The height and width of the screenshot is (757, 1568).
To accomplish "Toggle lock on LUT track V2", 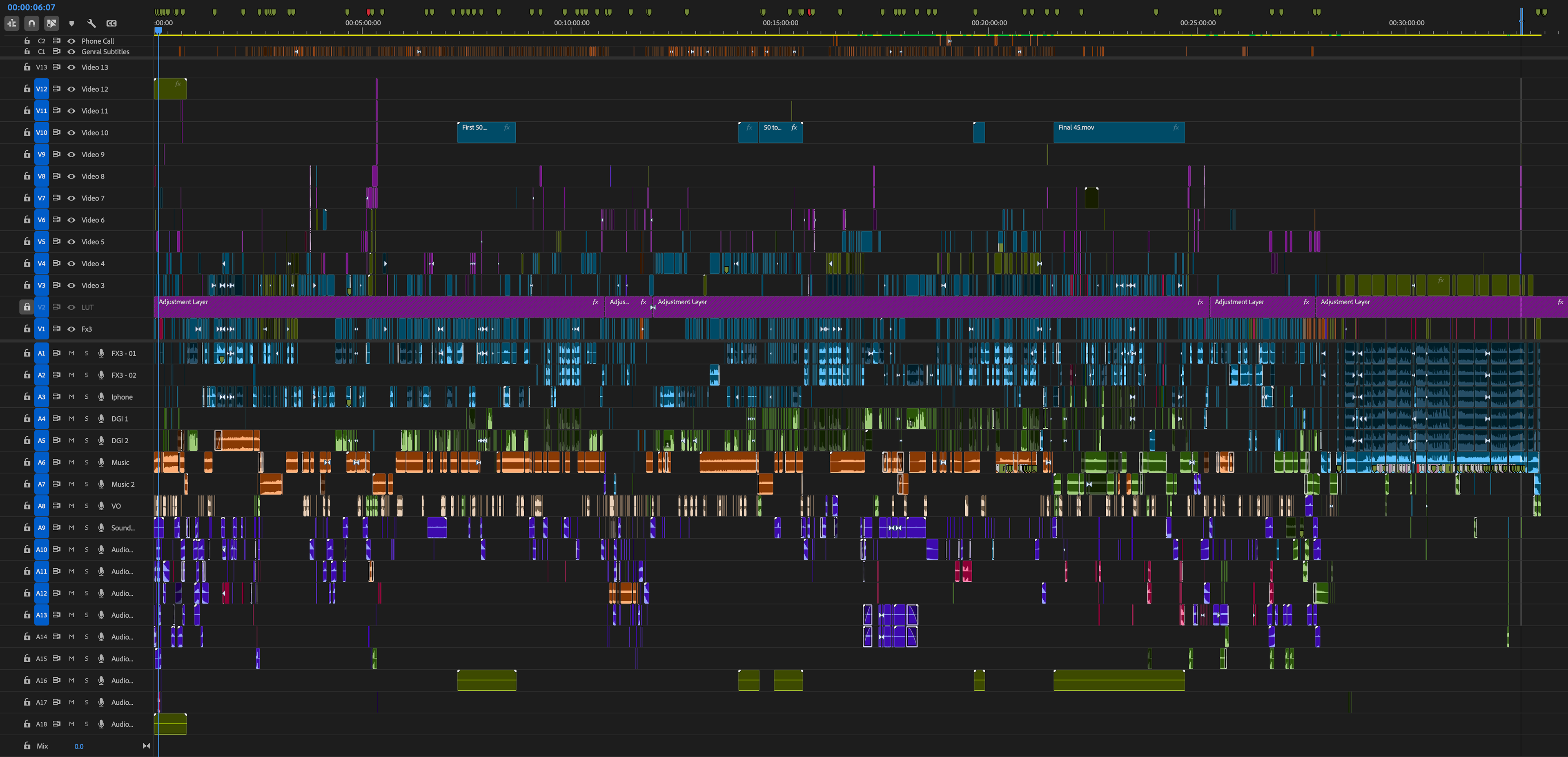I will [x=27, y=307].
